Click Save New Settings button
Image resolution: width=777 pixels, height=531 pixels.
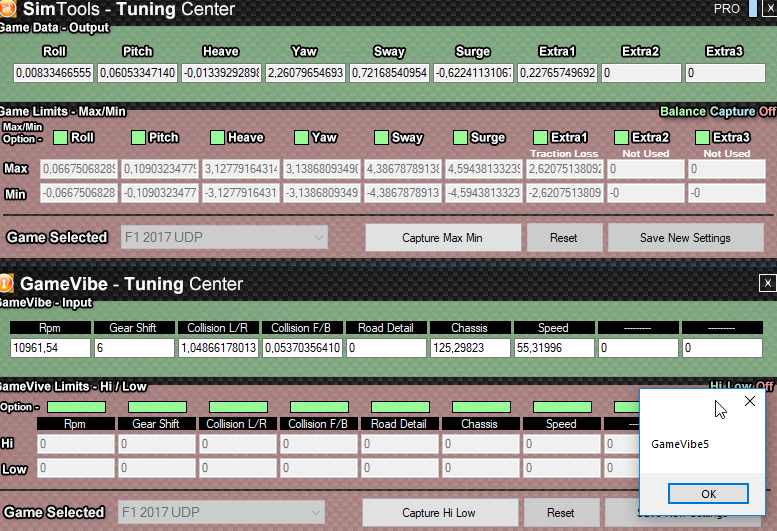point(685,238)
